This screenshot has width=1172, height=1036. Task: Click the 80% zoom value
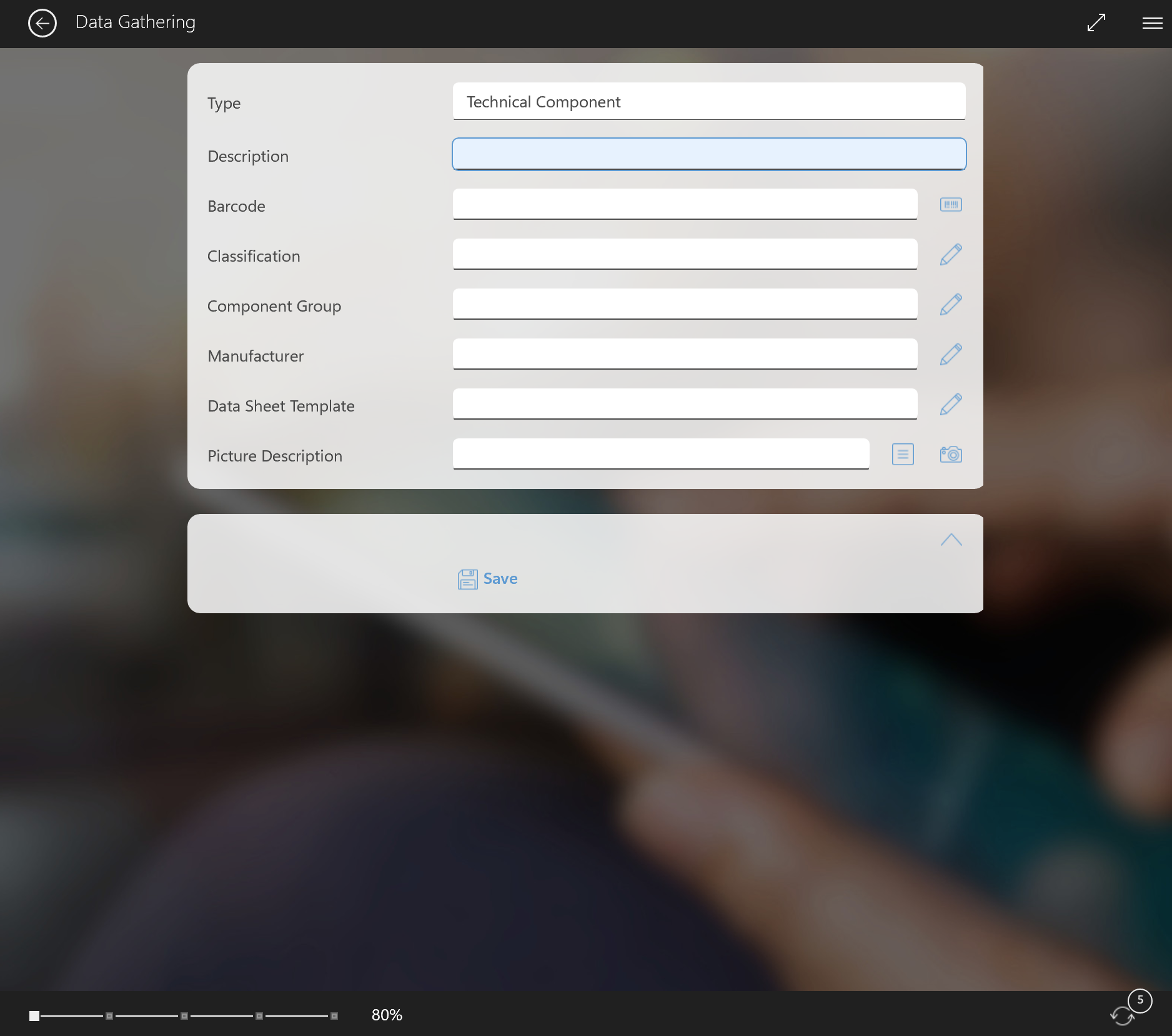coord(387,1015)
